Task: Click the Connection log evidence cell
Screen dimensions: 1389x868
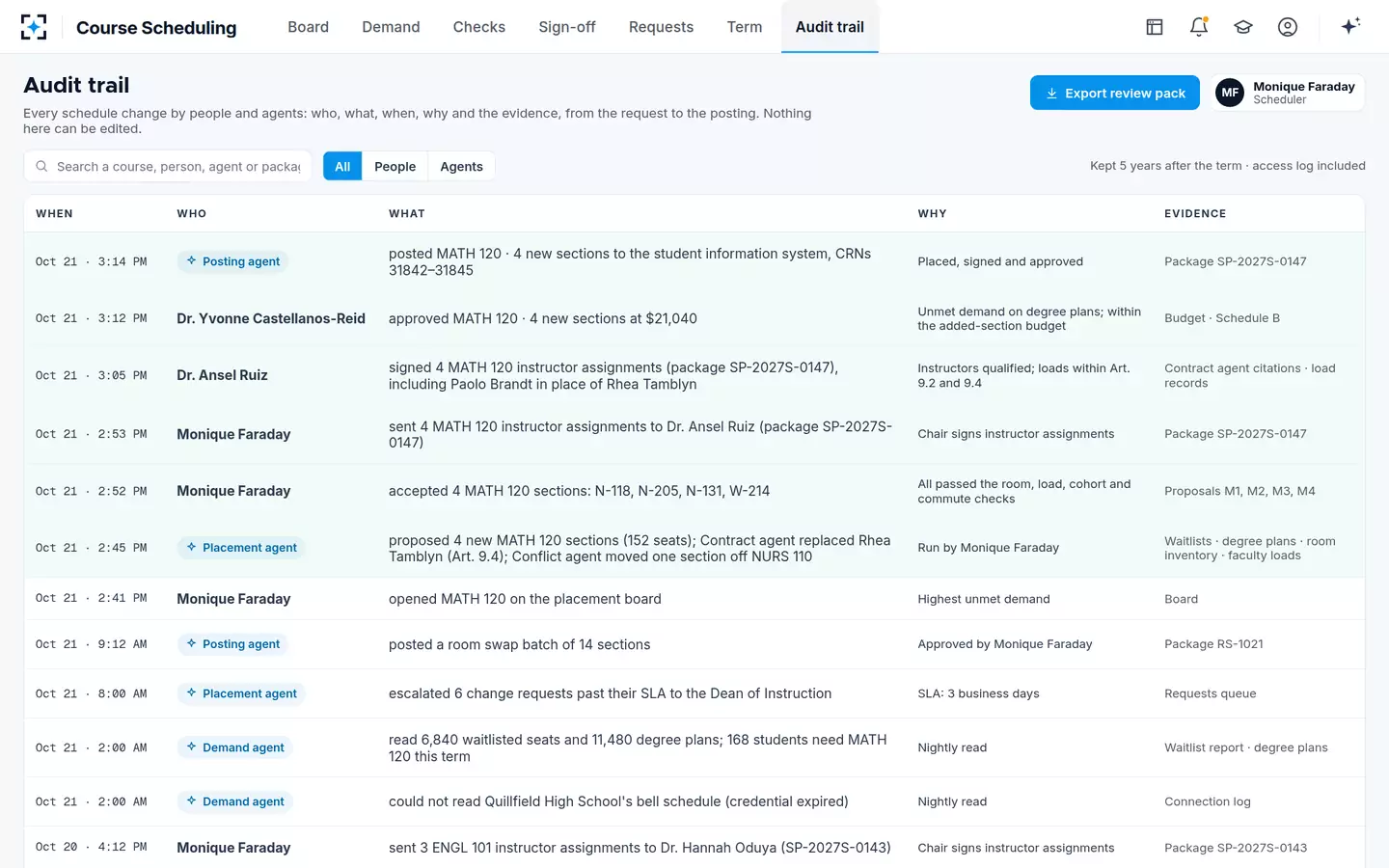Action: 1207,801
